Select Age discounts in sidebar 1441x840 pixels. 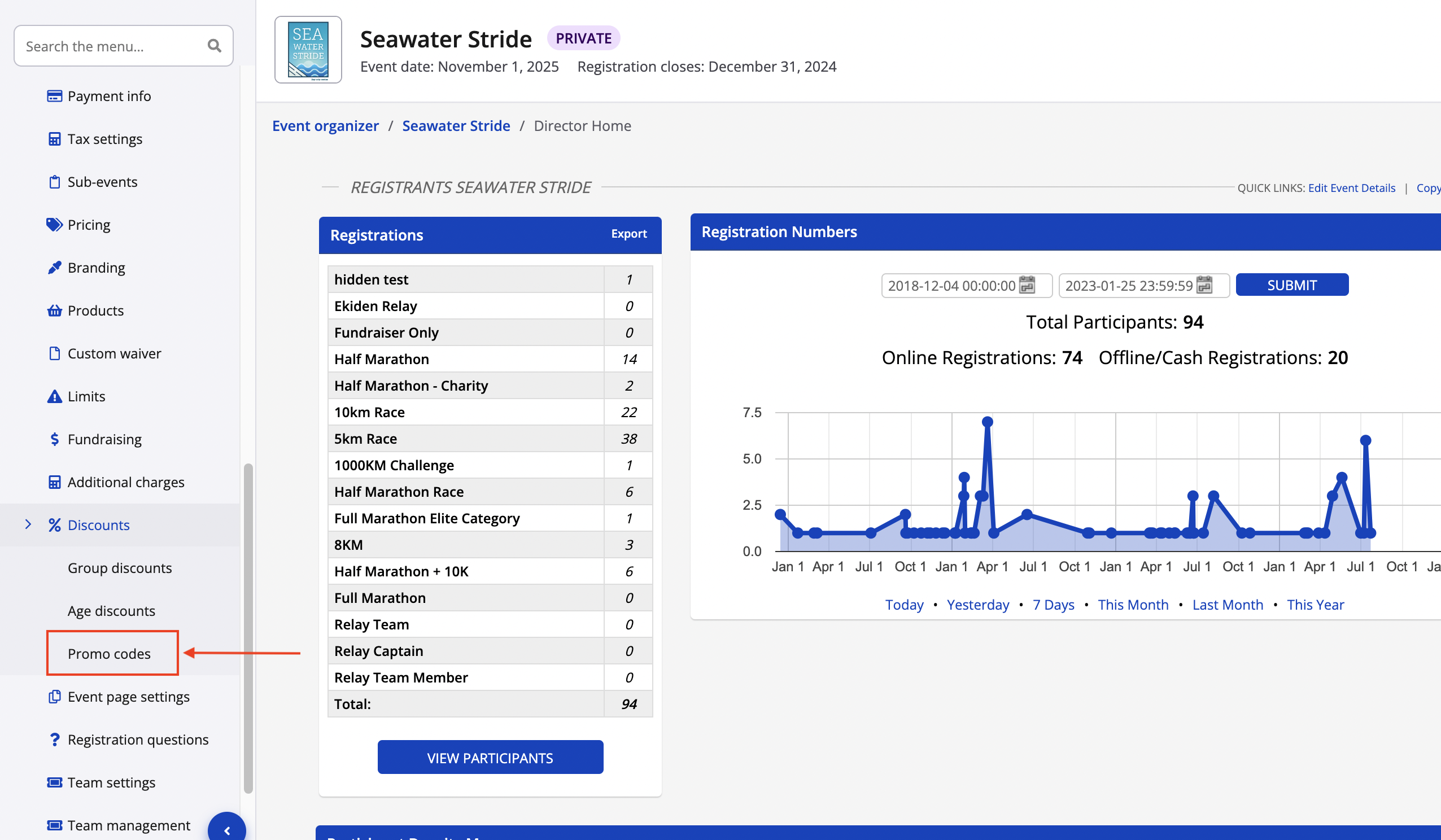111,611
